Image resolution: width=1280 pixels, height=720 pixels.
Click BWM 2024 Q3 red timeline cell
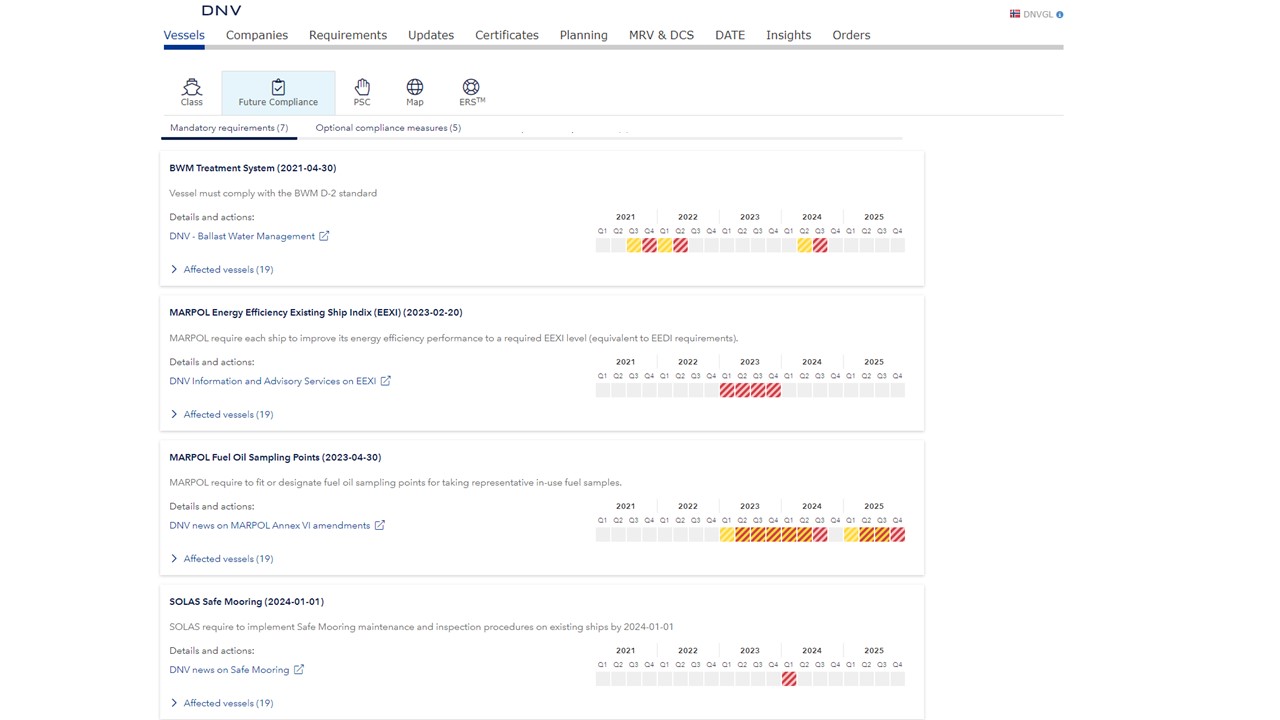(820, 246)
